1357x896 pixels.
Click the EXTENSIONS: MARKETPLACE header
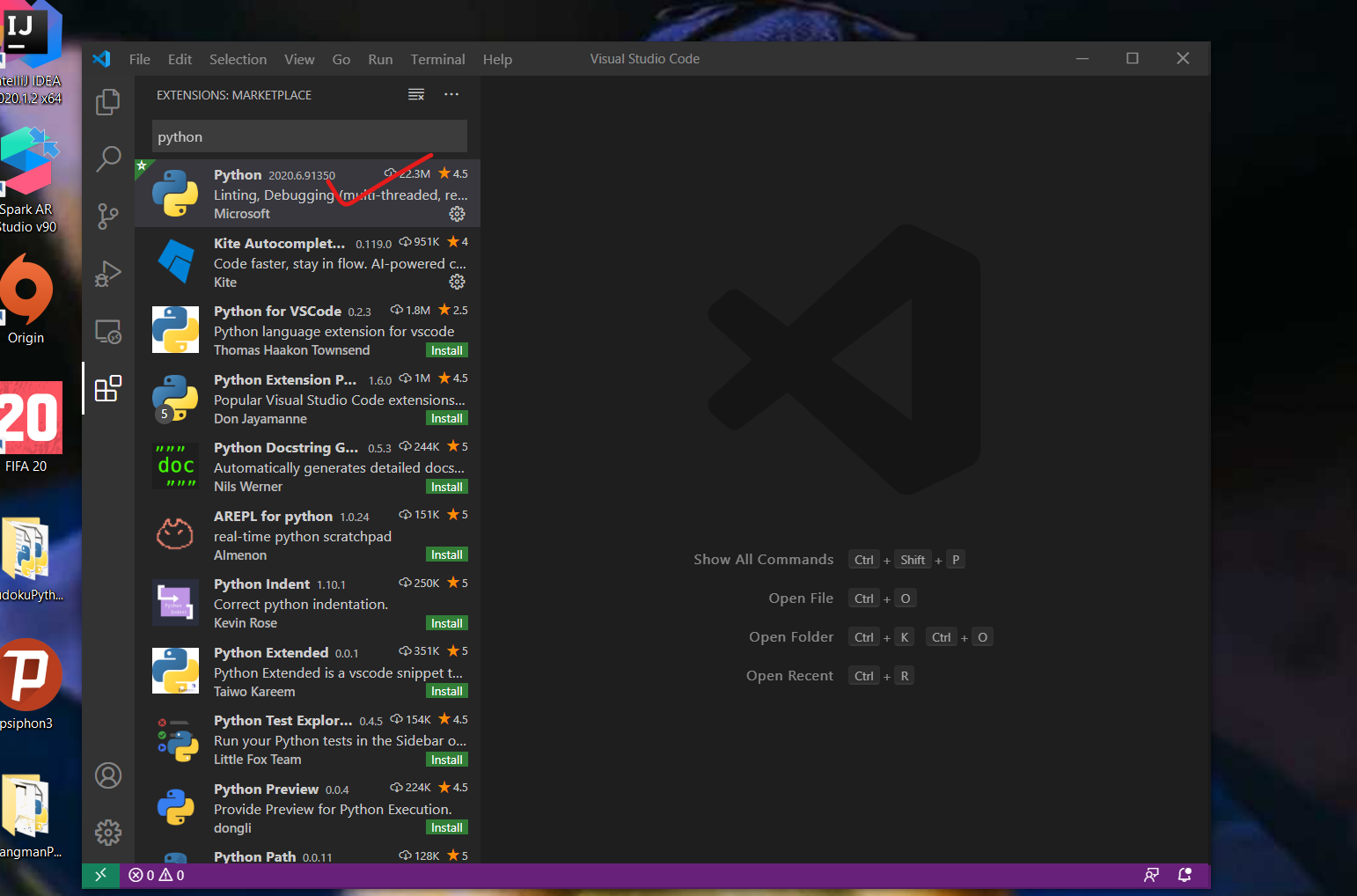(x=234, y=95)
